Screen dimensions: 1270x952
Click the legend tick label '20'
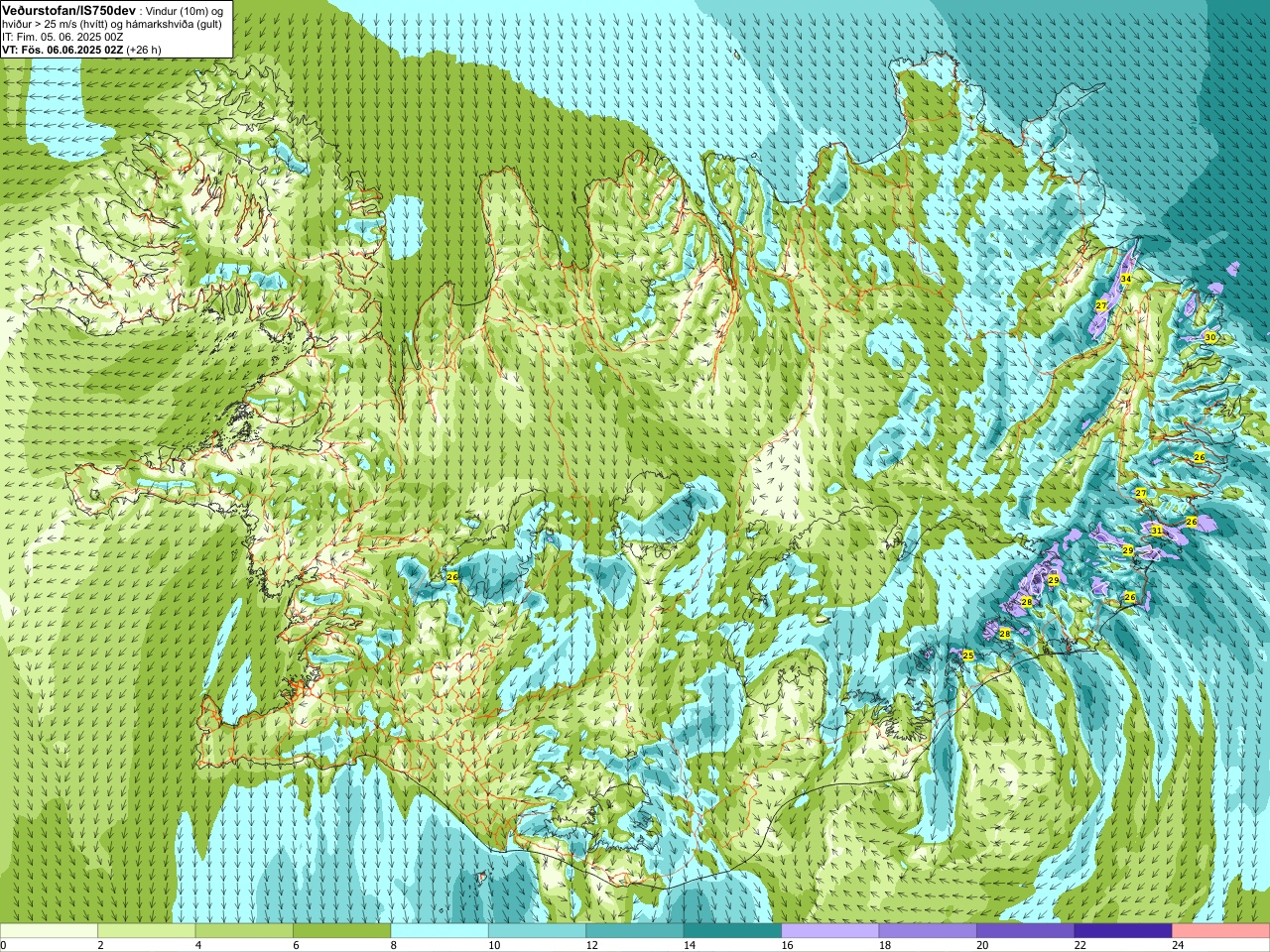click(x=982, y=945)
